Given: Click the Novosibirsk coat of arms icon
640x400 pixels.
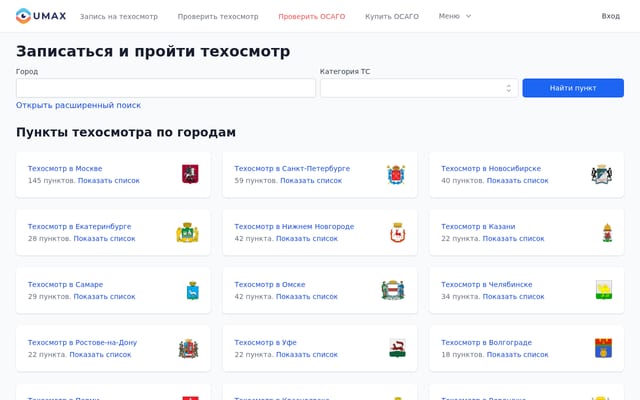Looking at the screenshot, I should tap(602, 174).
